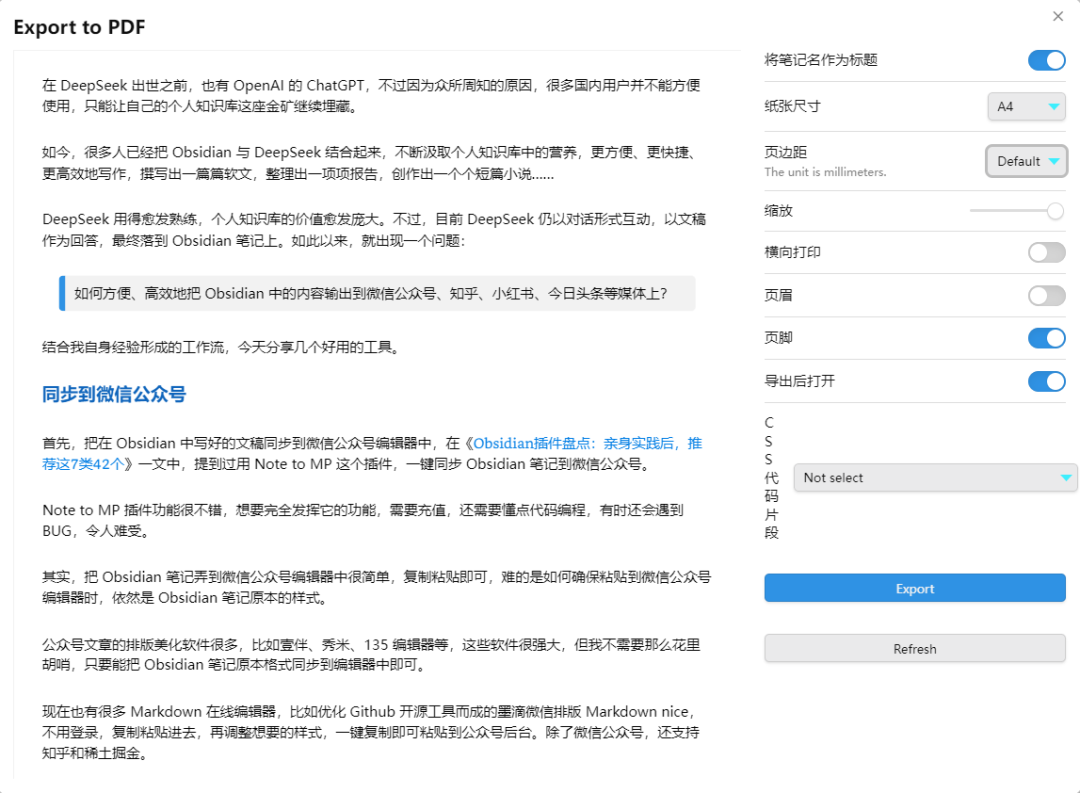Click the paragraph starting 公众号文章的排版美化软件
This screenshot has width=1080, height=793.
[x=371, y=655]
